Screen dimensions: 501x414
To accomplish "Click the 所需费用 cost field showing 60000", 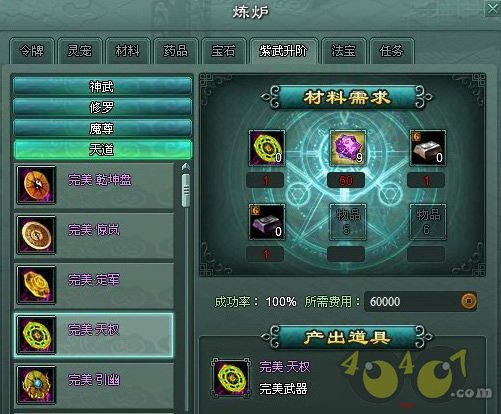I will (421, 302).
